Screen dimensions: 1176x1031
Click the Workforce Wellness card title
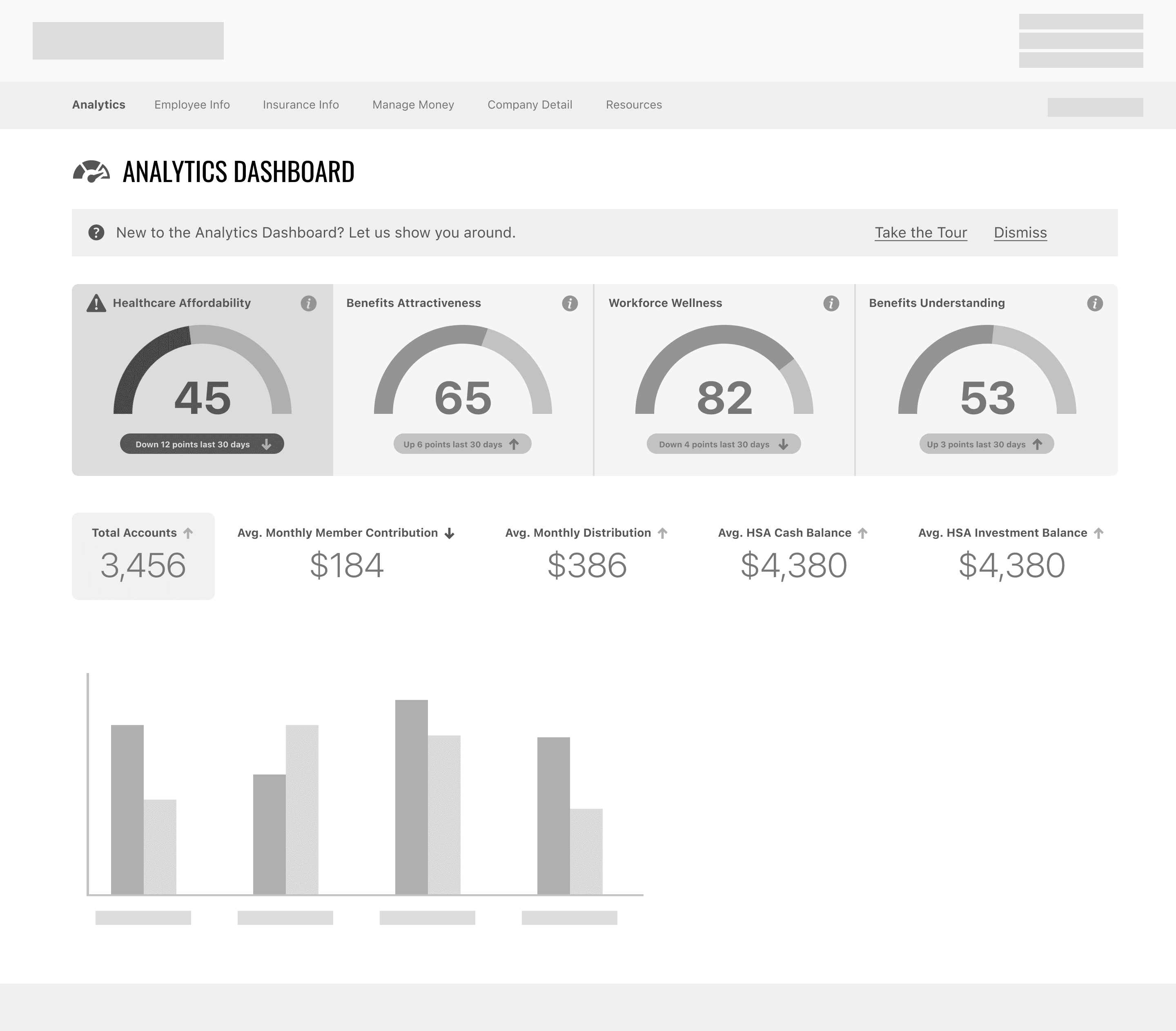coord(665,303)
